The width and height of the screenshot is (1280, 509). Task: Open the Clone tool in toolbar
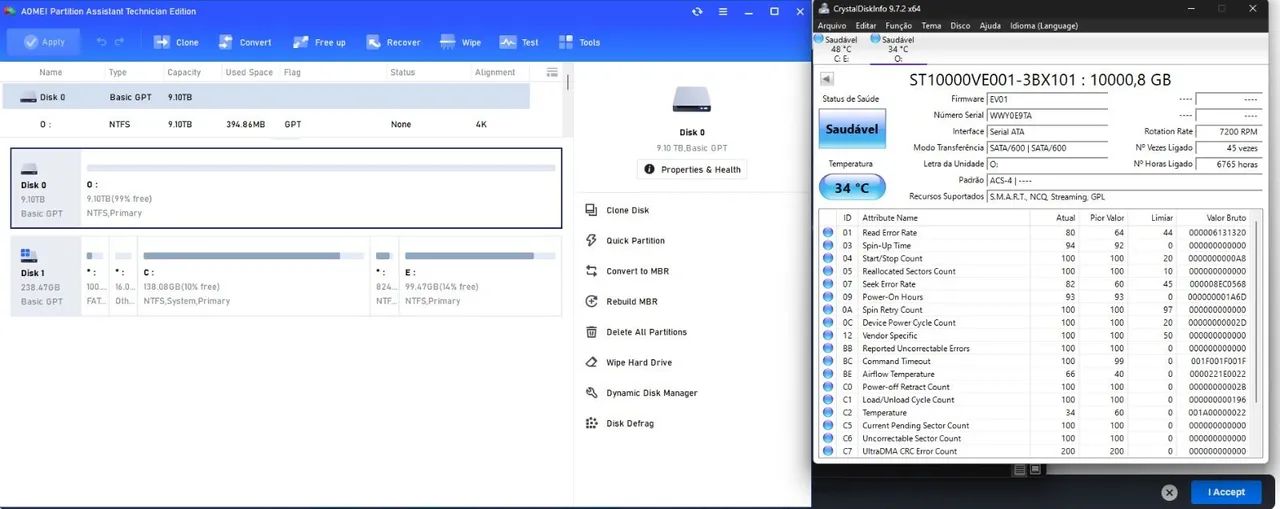pyautogui.click(x=176, y=42)
